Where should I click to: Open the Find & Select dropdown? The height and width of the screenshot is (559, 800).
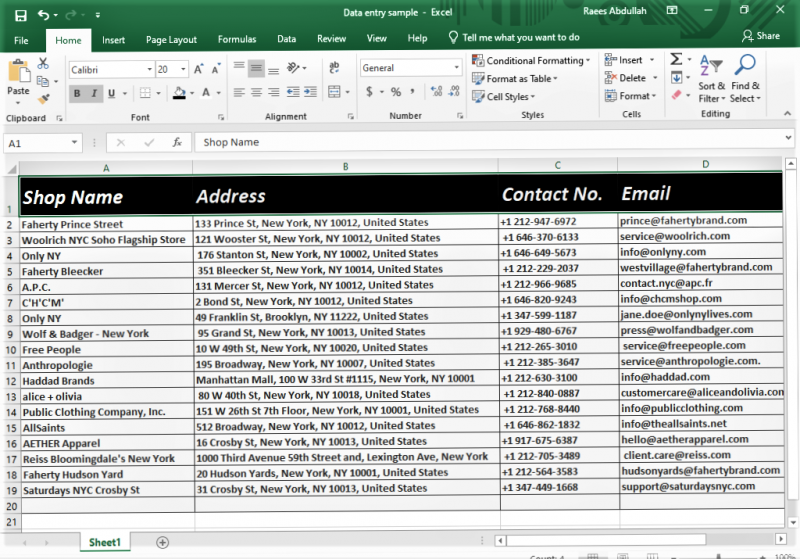coord(745,79)
